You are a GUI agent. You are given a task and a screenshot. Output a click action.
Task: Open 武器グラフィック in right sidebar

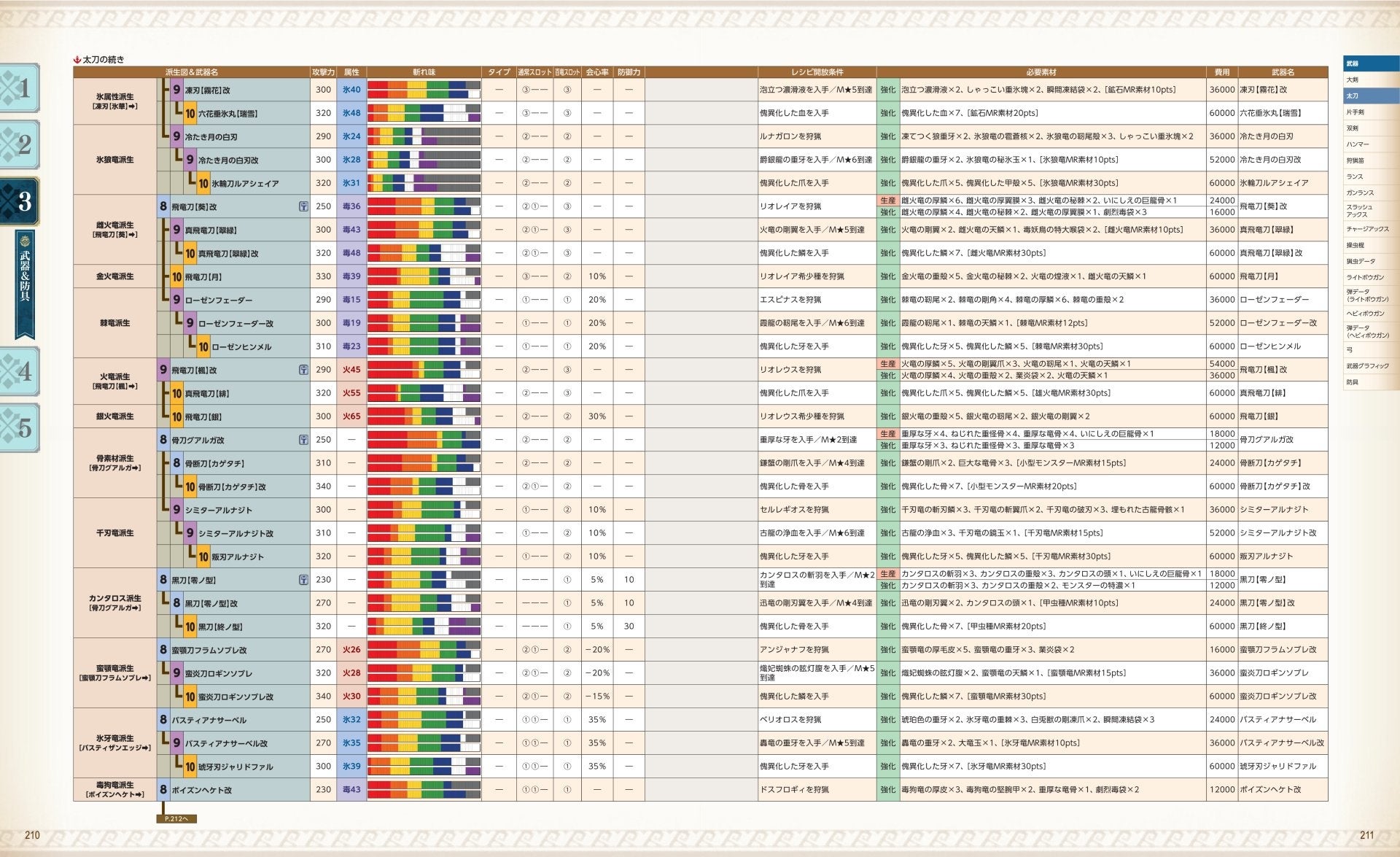pyautogui.click(x=1367, y=366)
